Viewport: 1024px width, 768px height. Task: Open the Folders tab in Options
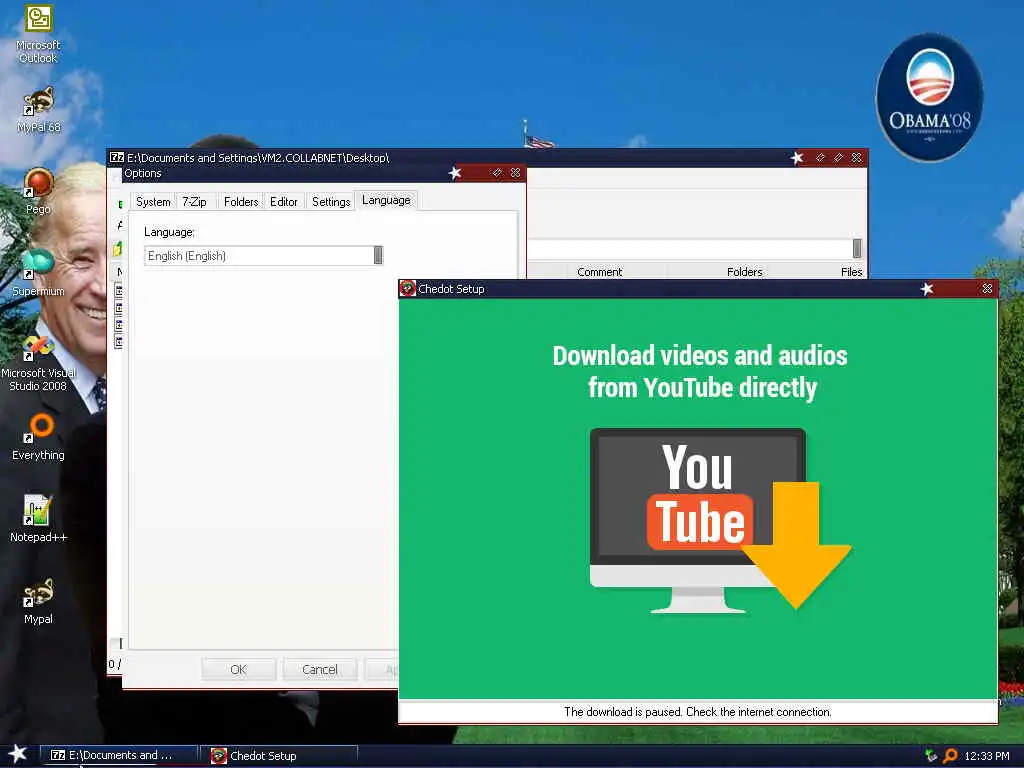click(241, 202)
